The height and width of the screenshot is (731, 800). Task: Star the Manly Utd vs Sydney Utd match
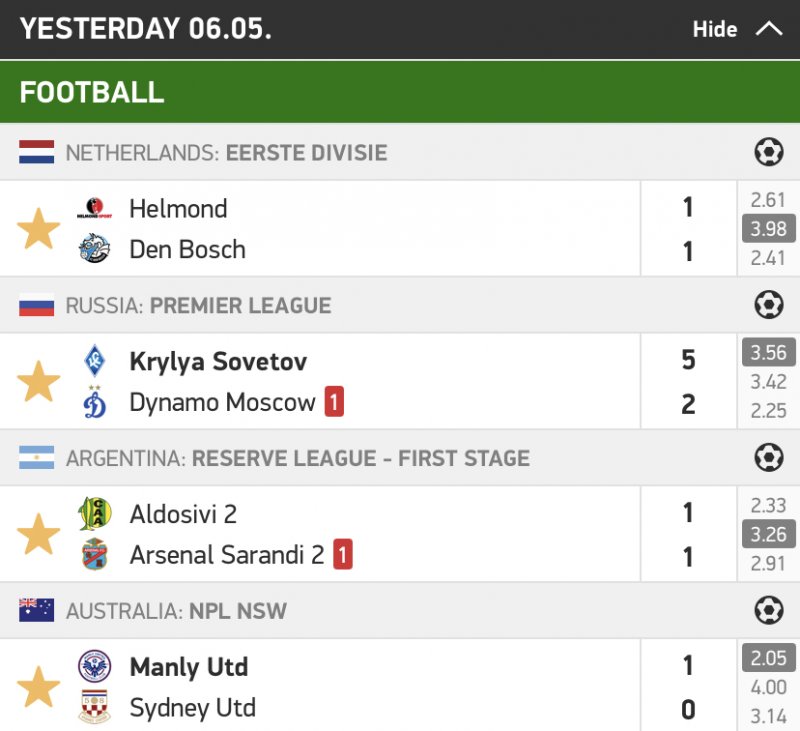click(39, 687)
